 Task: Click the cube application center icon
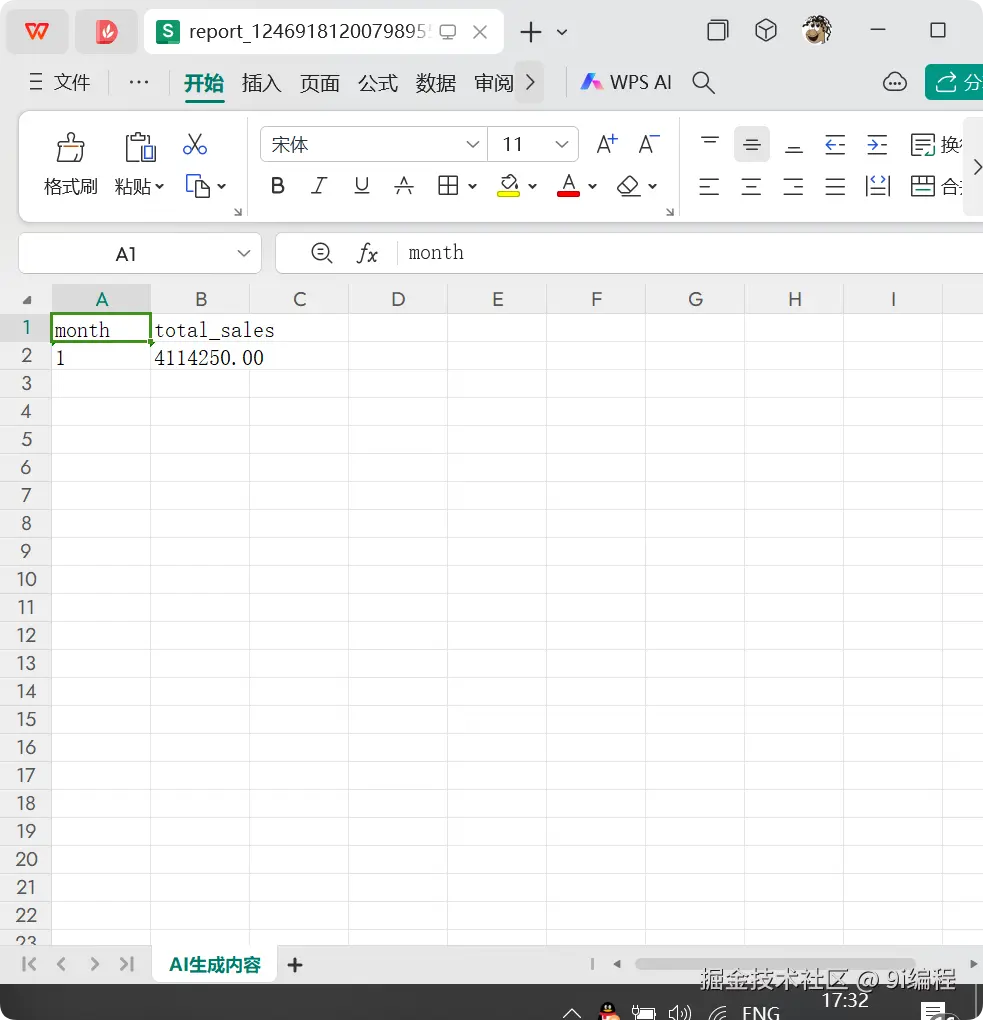[766, 31]
